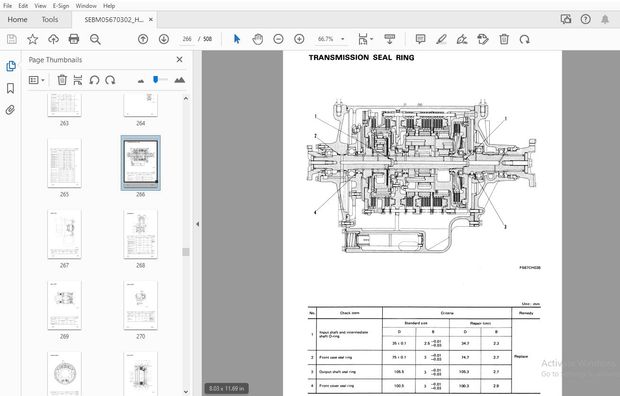Viewport: 620px width, 396px height.
Task: Select the page 270 thumbnail
Action: 140,305
